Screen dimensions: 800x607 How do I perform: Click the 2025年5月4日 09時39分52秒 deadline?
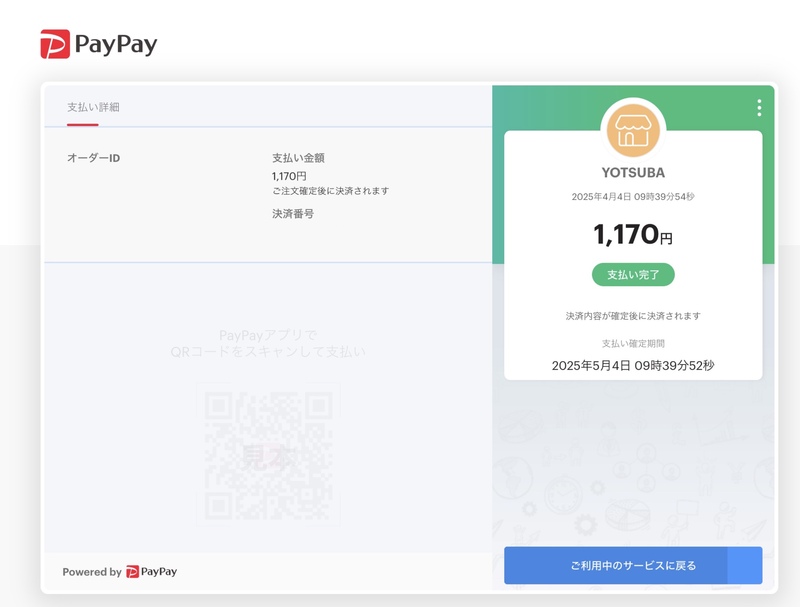click(x=633, y=366)
